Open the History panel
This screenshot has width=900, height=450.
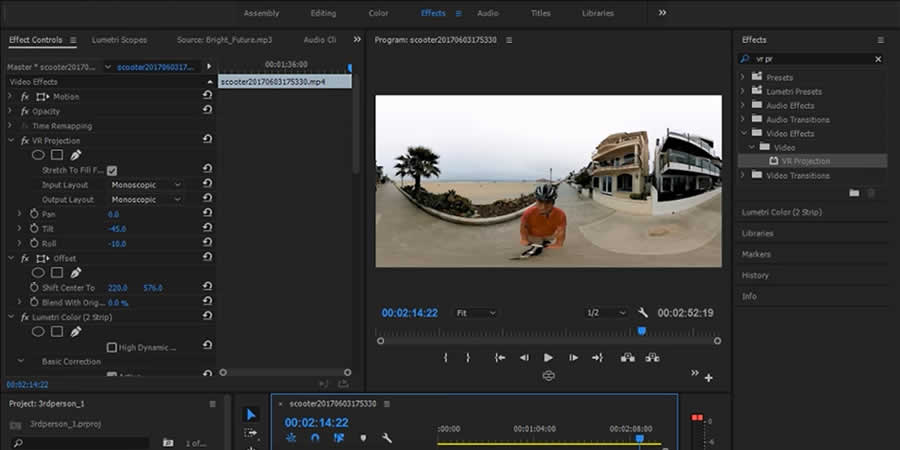coord(755,276)
